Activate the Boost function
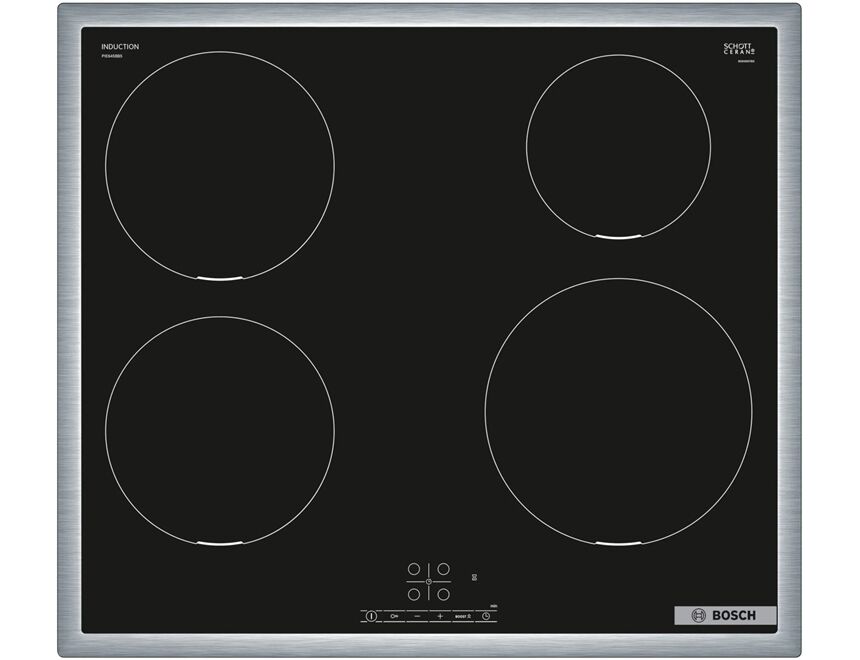Image resolution: width=860 pixels, height=660 pixels. (x=462, y=616)
